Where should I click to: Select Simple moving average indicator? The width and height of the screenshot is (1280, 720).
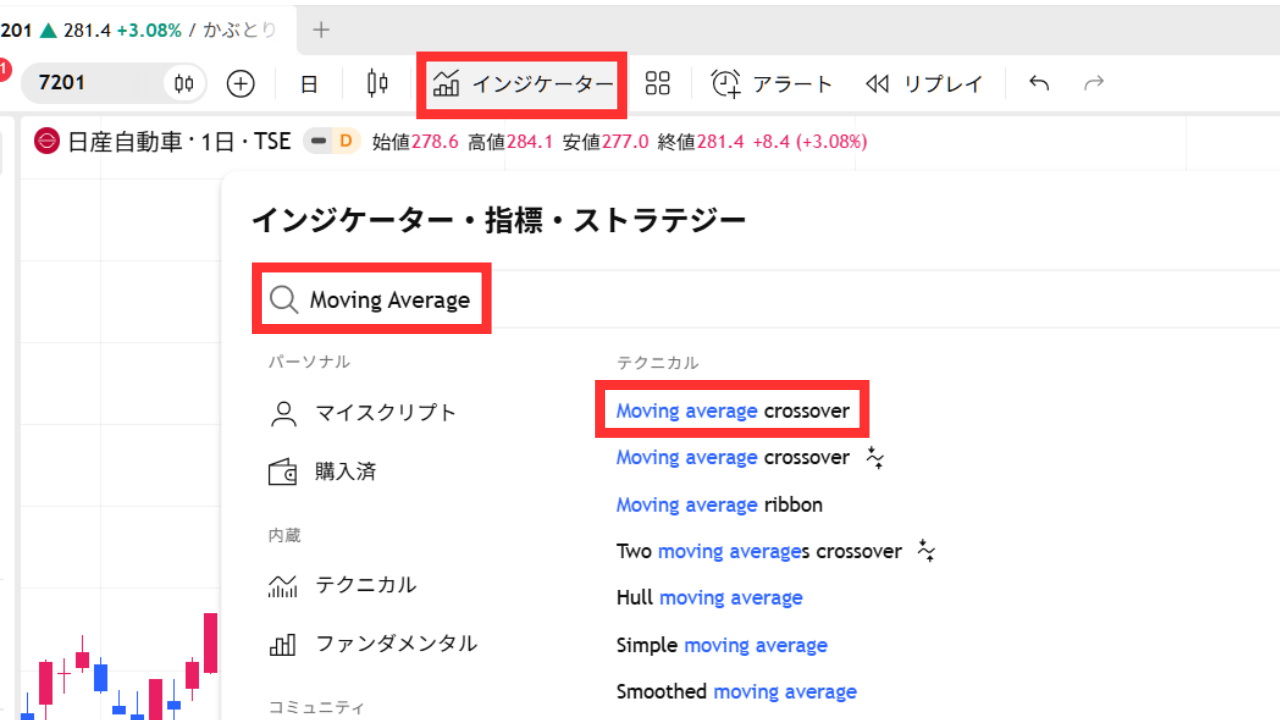(722, 645)
